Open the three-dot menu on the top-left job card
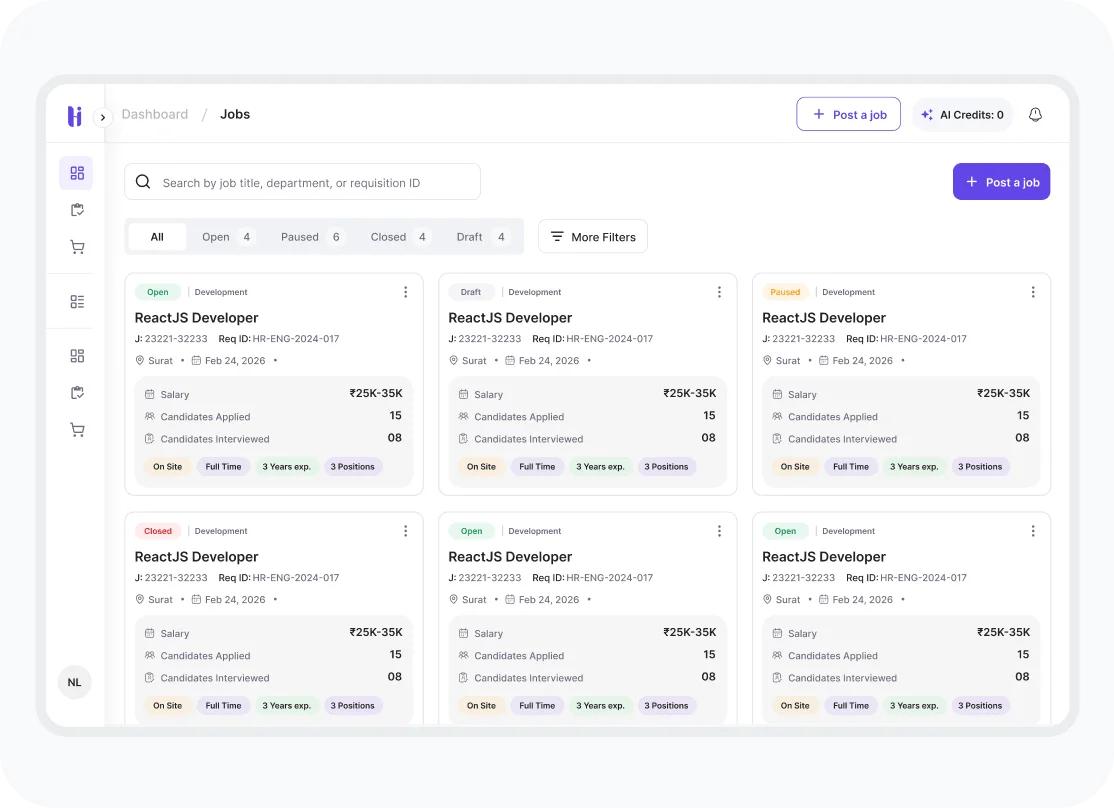The image size is (1114, 808). [405, 291]
